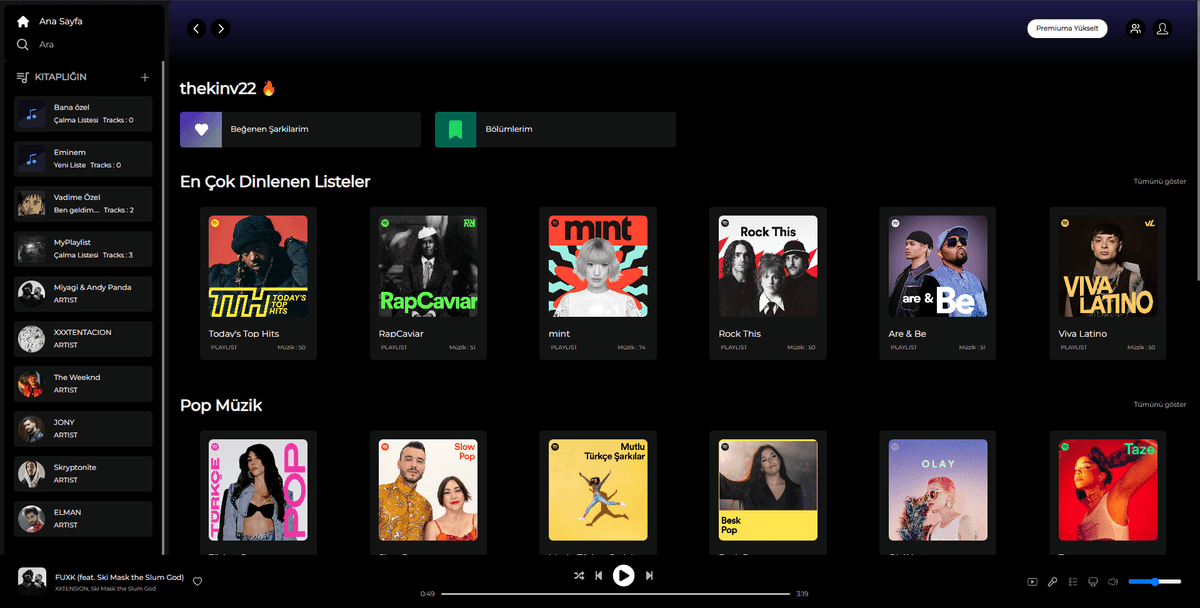Skip to next track
Image resolution: width=1200 pixels, height=608 pixels.
coord(649,576)
